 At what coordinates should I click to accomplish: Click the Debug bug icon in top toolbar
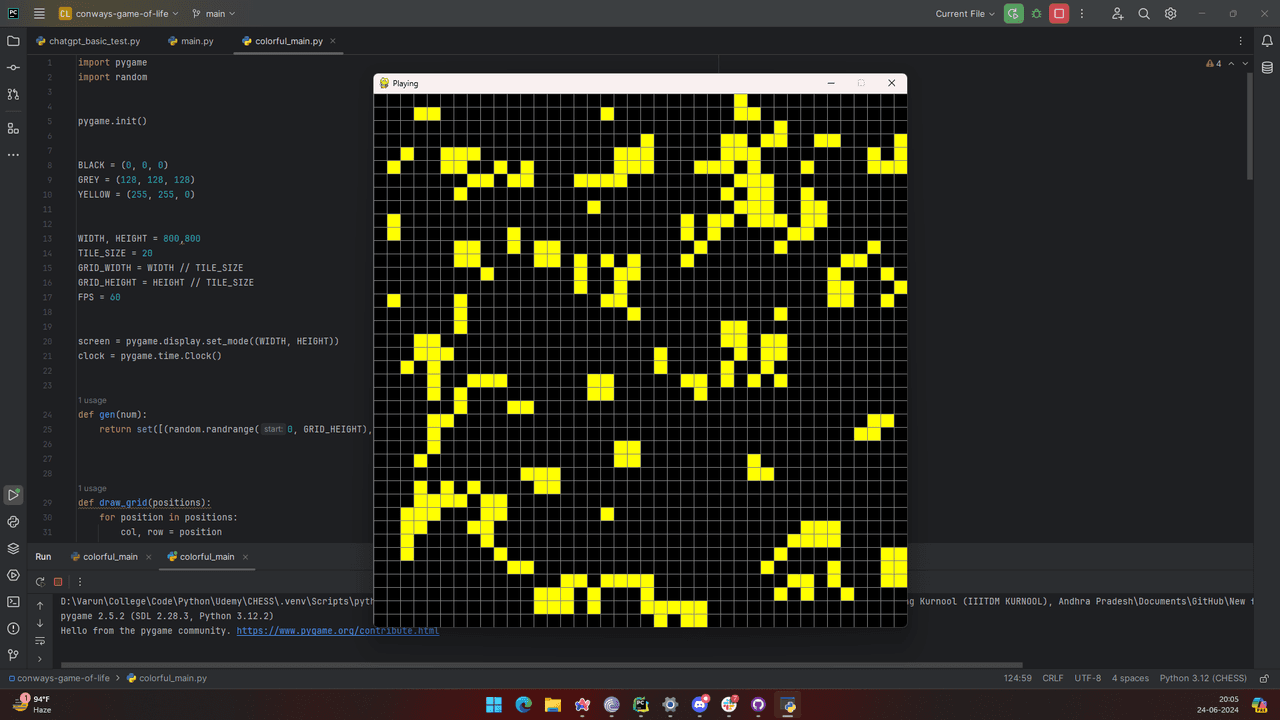(x=1036, y=14)
